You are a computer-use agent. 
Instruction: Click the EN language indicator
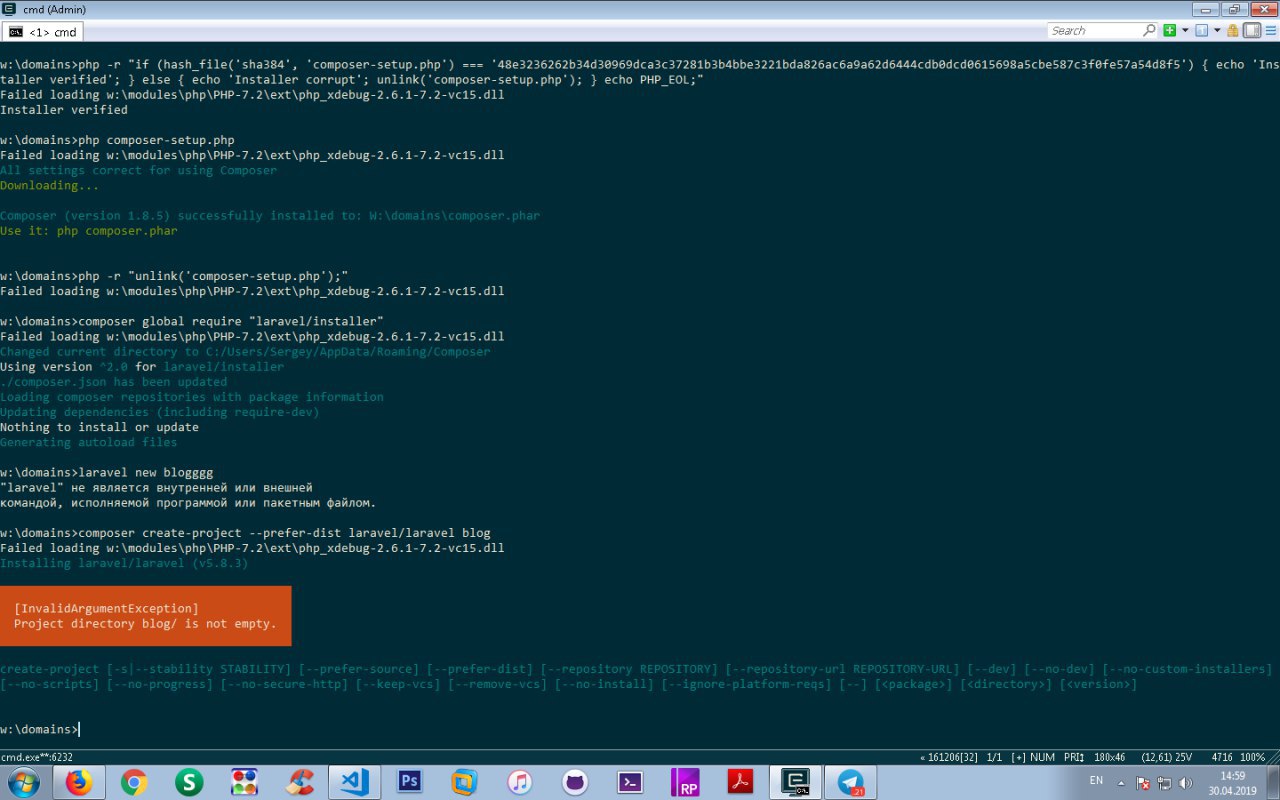coord(1096,780)
